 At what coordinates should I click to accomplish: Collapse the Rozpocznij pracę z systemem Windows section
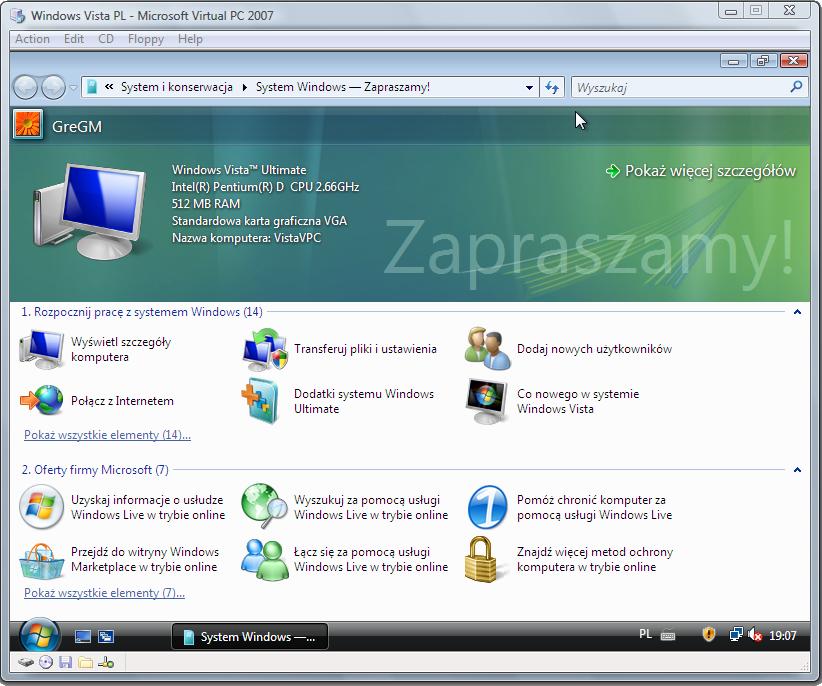[x=797, y=312]
